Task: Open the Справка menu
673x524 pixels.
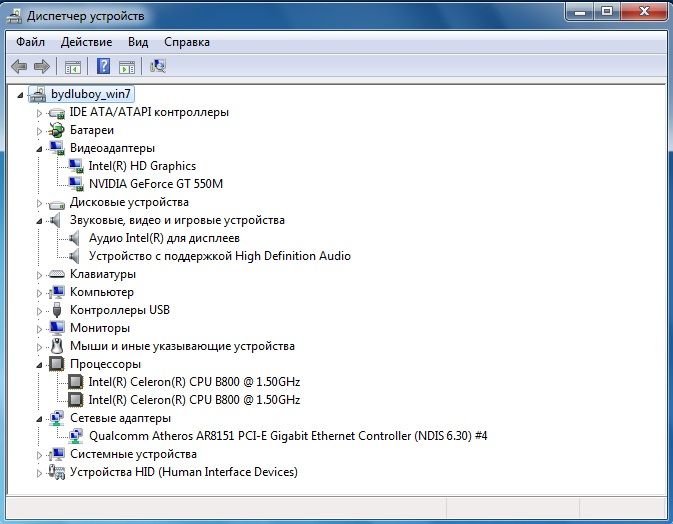Action: 187,42
